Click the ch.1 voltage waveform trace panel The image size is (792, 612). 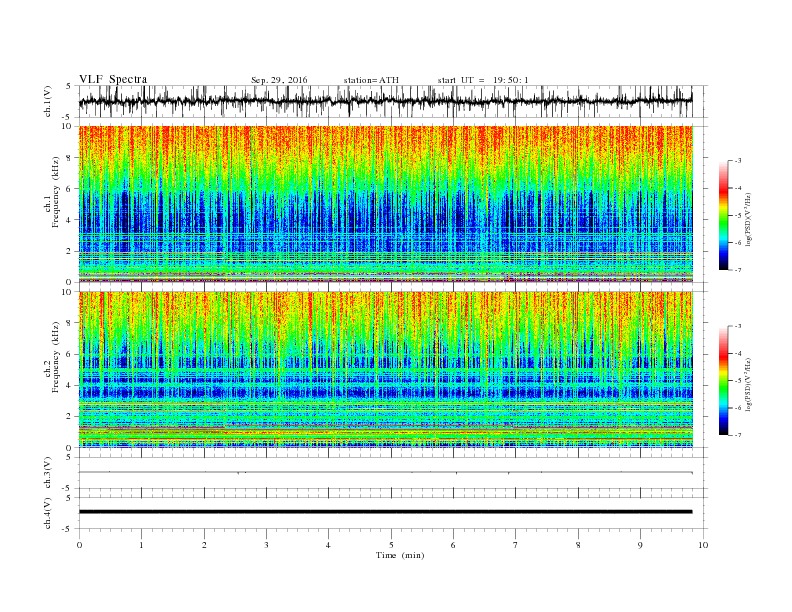pyautogui.click(x=393, y=101)
